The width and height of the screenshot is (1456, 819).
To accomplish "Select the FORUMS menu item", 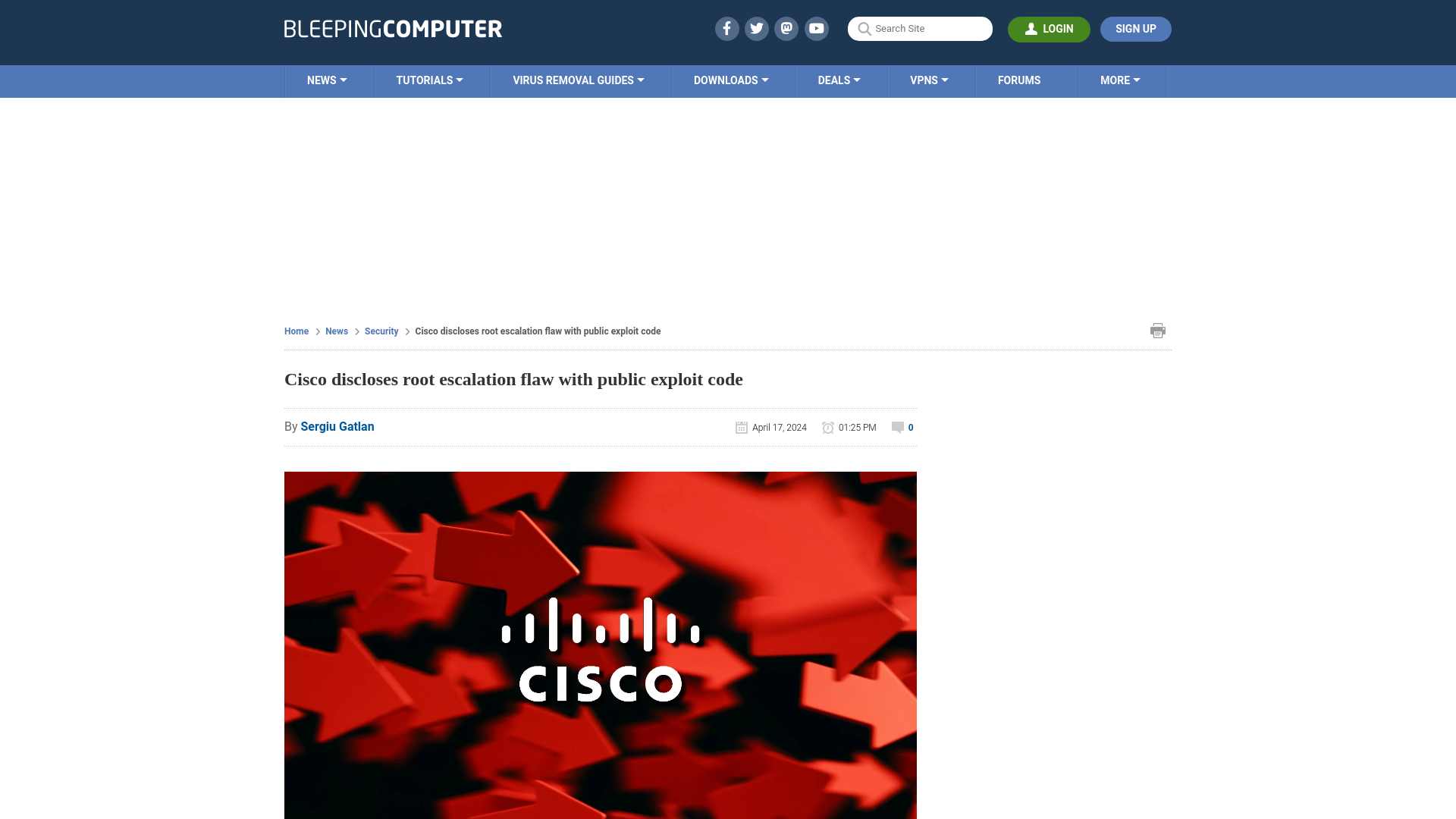I will coord(1018,80).
